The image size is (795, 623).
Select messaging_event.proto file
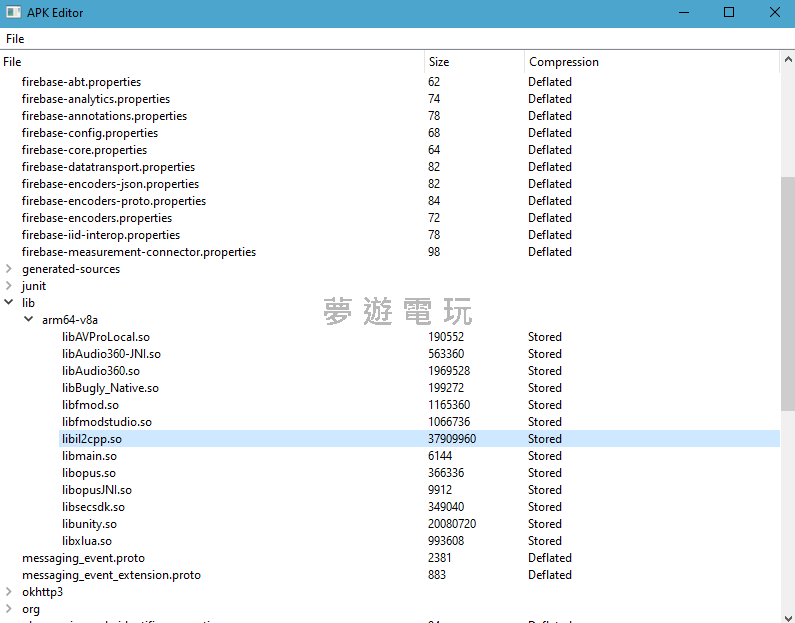point(83,558)
